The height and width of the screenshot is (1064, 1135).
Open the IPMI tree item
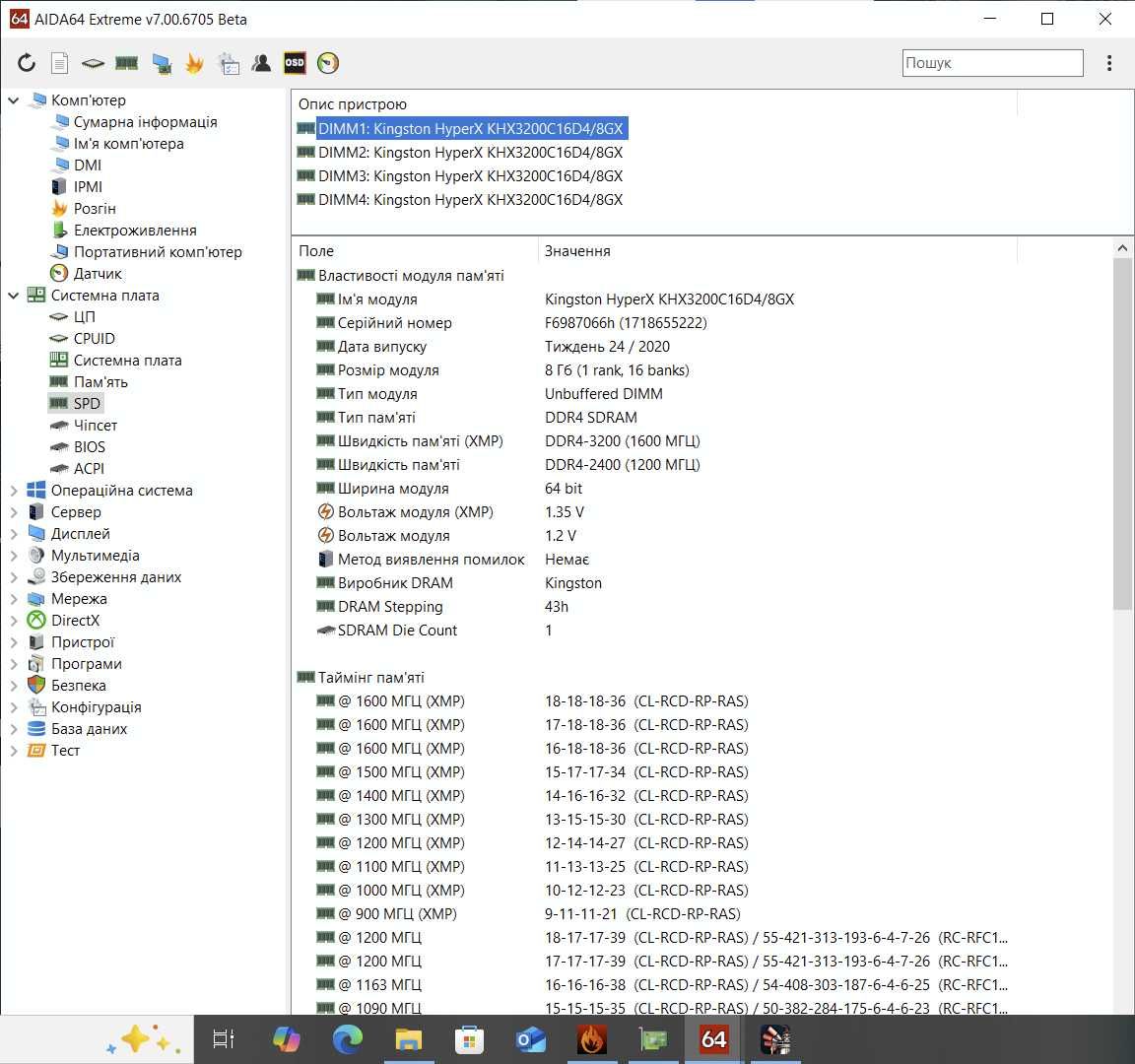pyautogui.click(x=88, y=187)
